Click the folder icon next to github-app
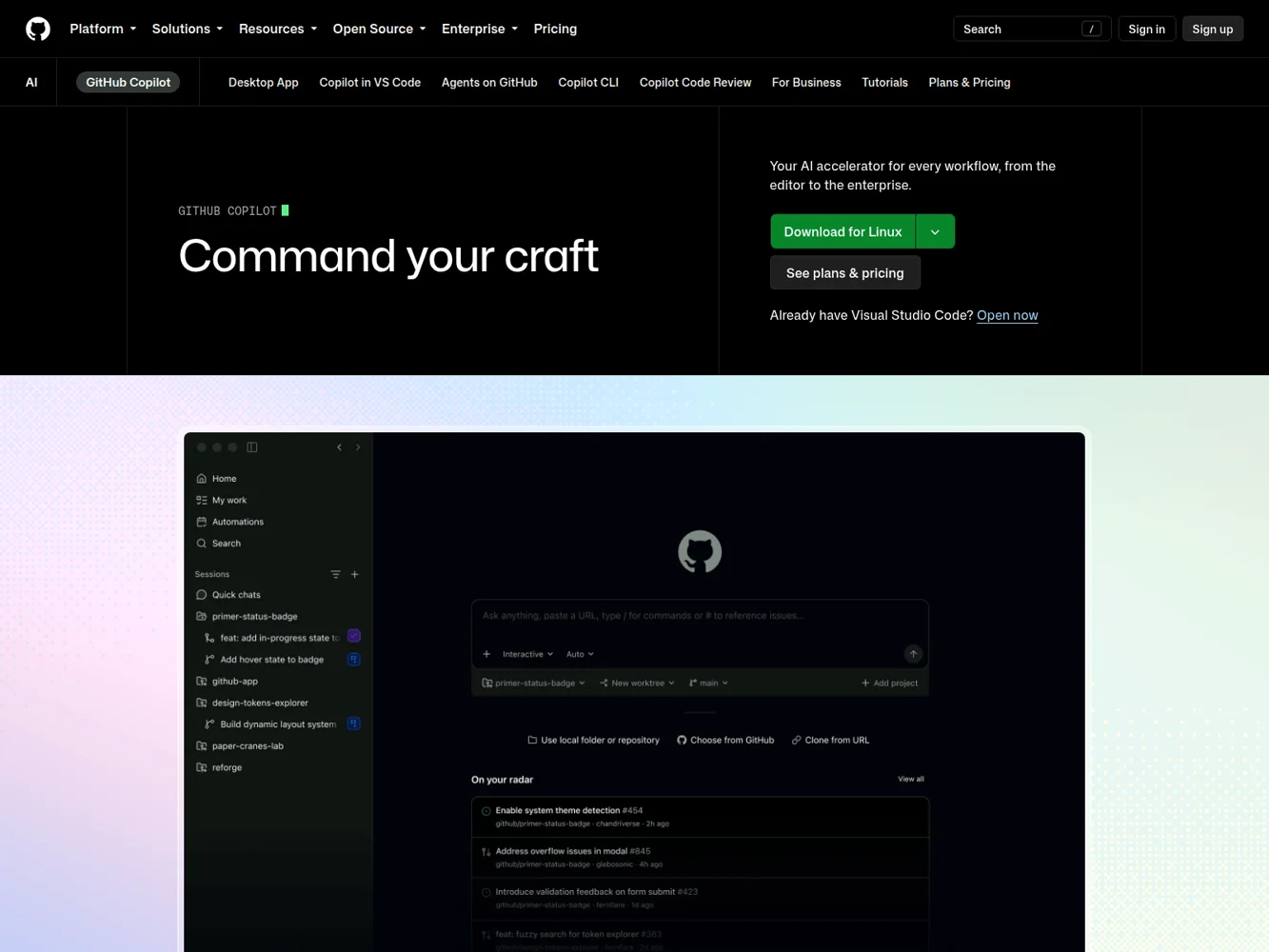Image resolution: width=1269 pixels, height=952 pixels. pyautogui.click(x=201, y=682)
